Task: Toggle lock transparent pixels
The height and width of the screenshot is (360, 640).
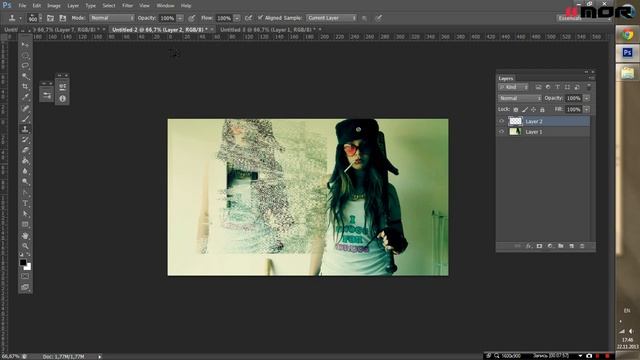Action: tap(516, 109)
